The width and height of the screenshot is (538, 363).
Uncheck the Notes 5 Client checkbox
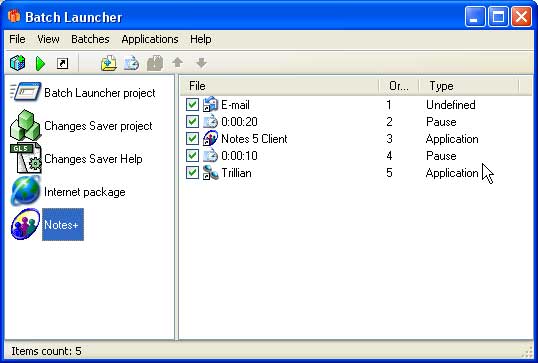(192, 139)
